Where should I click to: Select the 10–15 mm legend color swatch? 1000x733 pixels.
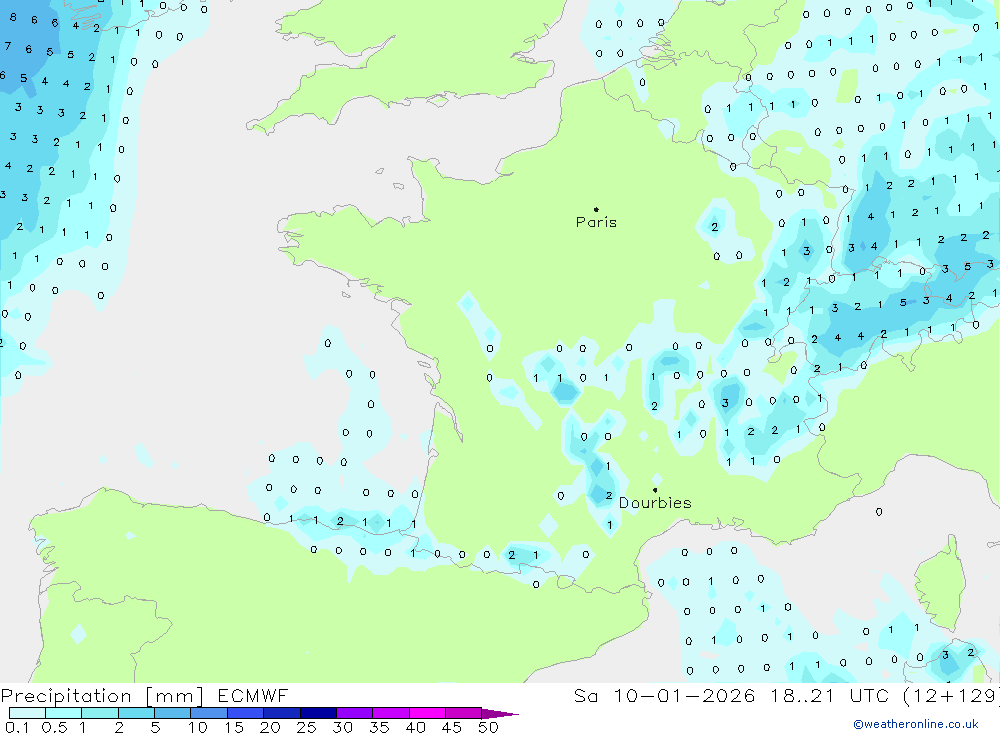pos(209,713)
